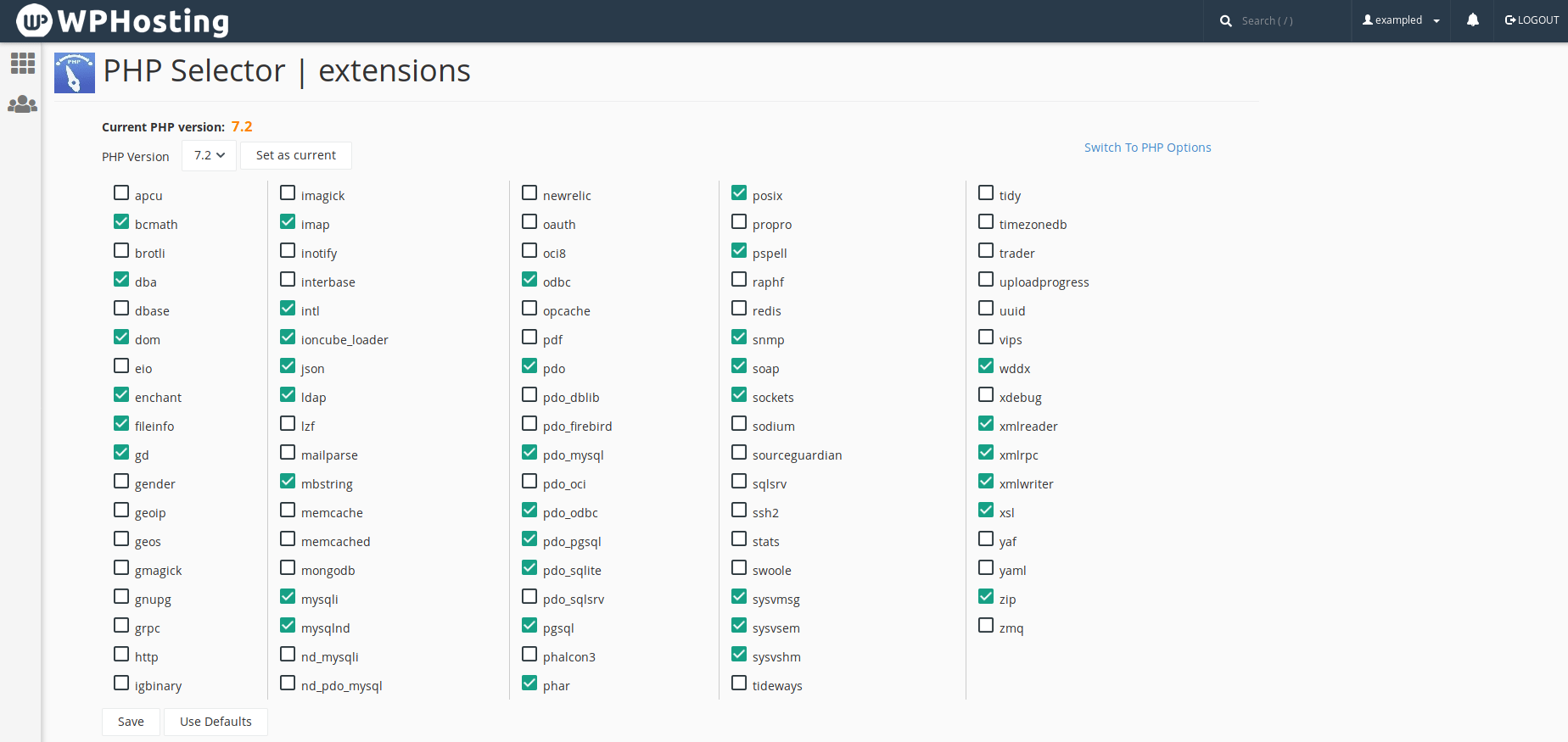1568x742 pixels.
Task: Uncheck the xmlrpc checkbox
Action: (986, 453)
